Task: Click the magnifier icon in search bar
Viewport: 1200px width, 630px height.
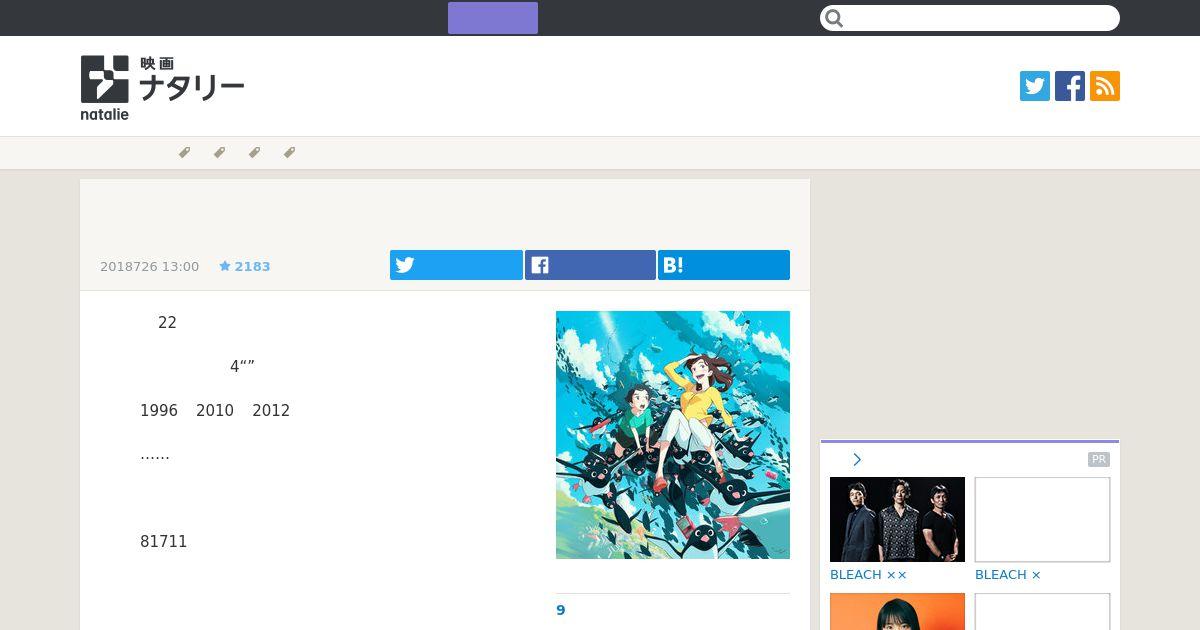Action: tap(835, 18)
